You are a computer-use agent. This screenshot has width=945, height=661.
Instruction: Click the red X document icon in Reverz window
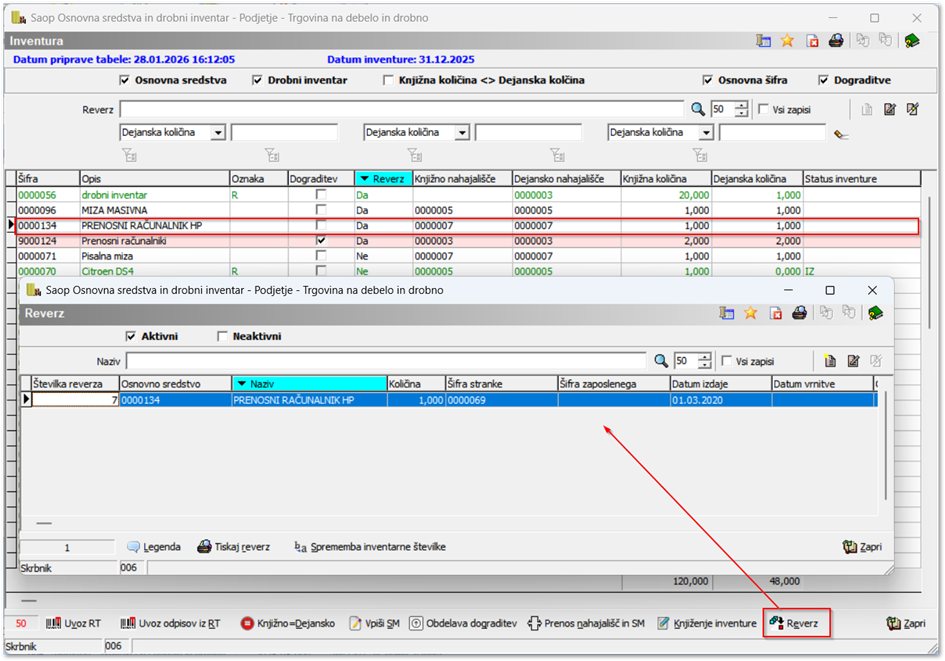pos(776,313)
